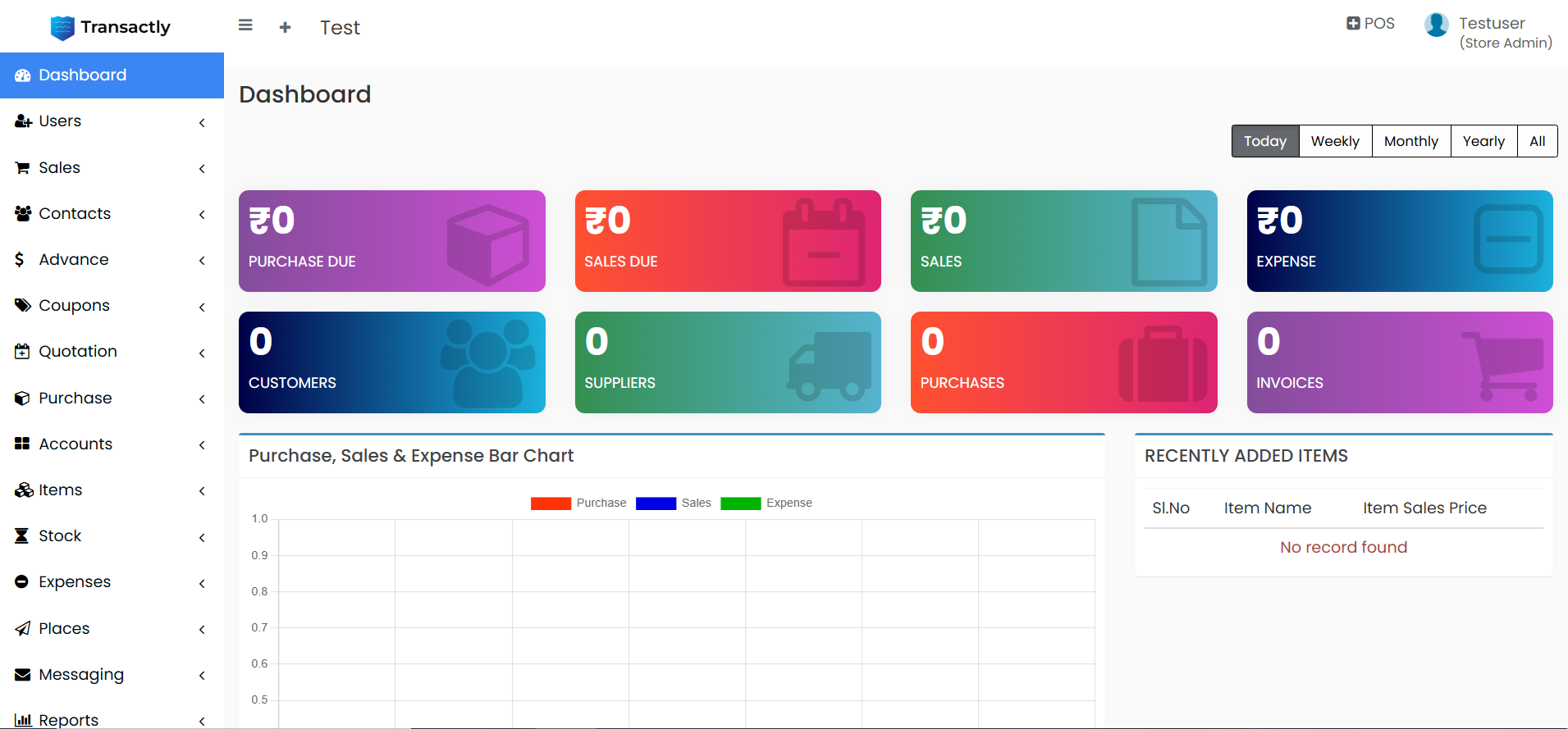Select the Yearly time filter
The width and height of the screenshot is (1568, 729).
tap(1483, 141)
